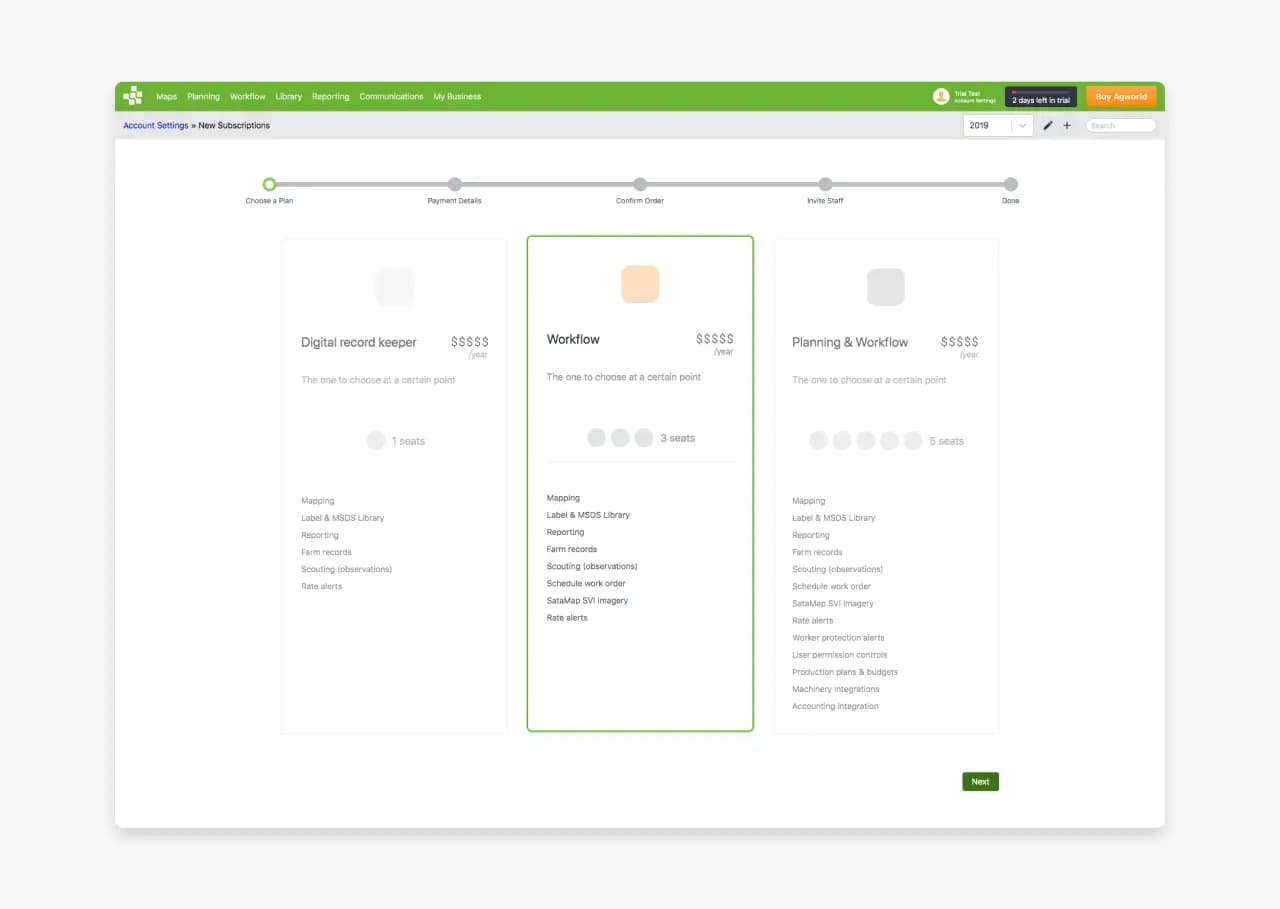Screen dimensions: 1280x909
Task: Open the Workflow menu in navigation bar
Action: point(247,97)
